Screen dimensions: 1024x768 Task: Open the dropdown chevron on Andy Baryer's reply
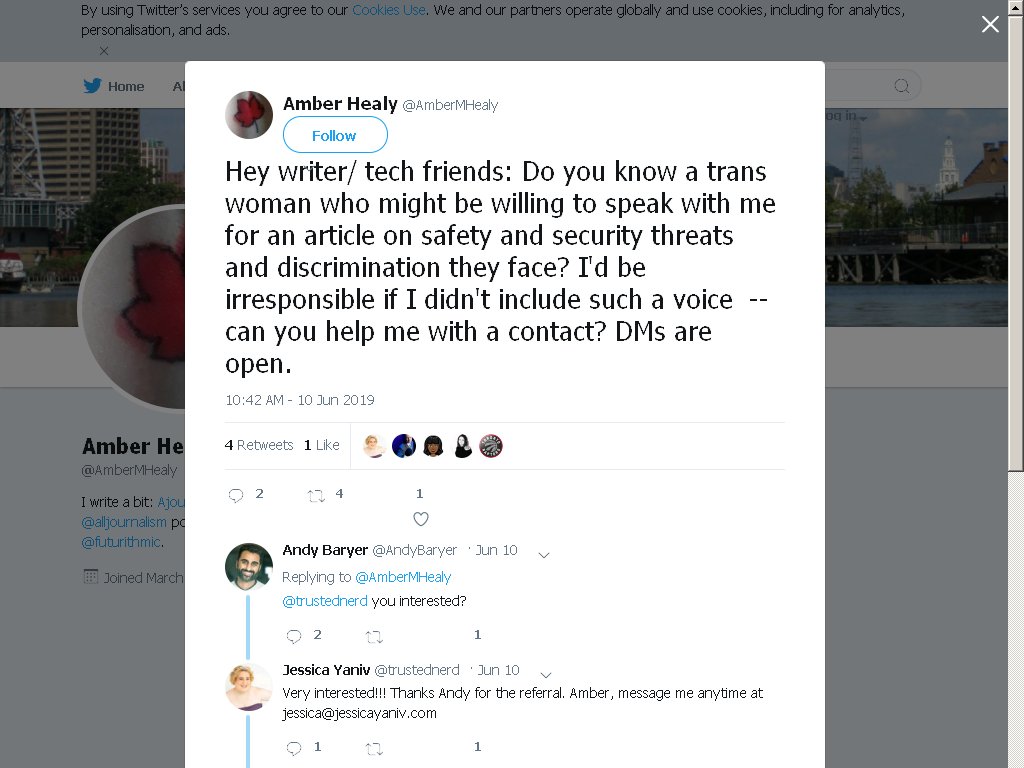[x=543, y=555]
